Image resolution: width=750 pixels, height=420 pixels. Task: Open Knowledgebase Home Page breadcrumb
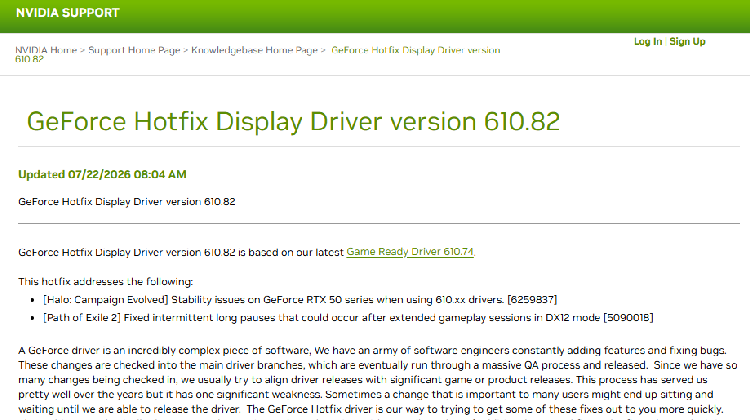254,50
